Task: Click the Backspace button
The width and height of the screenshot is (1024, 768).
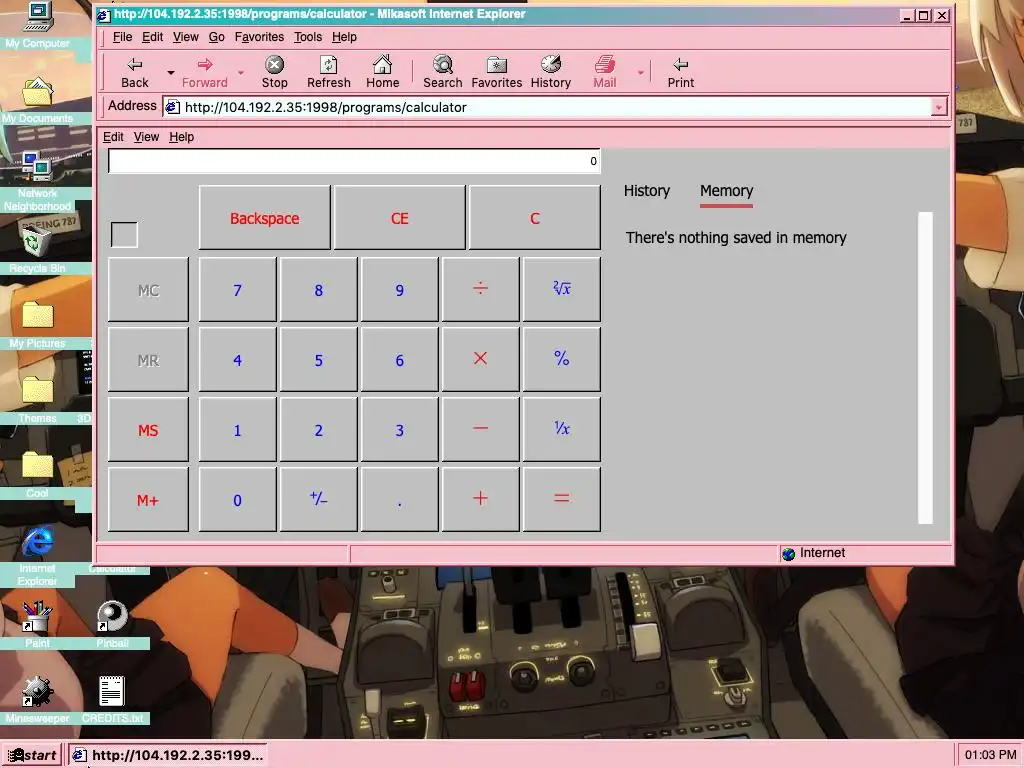Action: click(264, 217)
